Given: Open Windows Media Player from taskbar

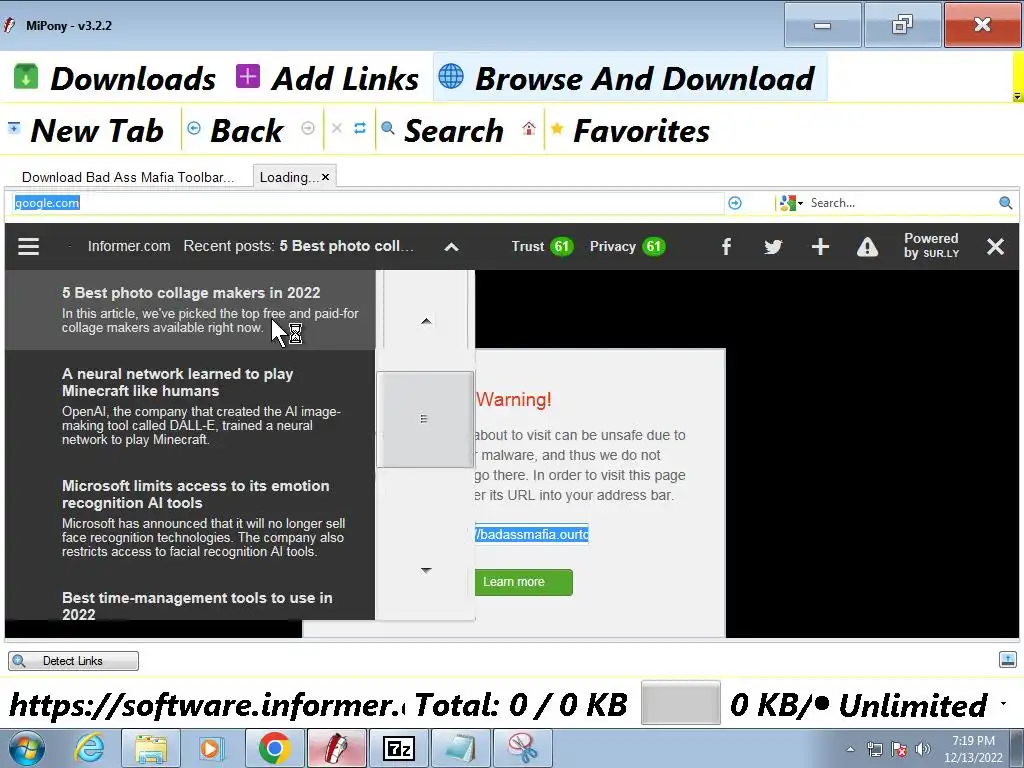Looking at the screenshot, I should [211, 748].
